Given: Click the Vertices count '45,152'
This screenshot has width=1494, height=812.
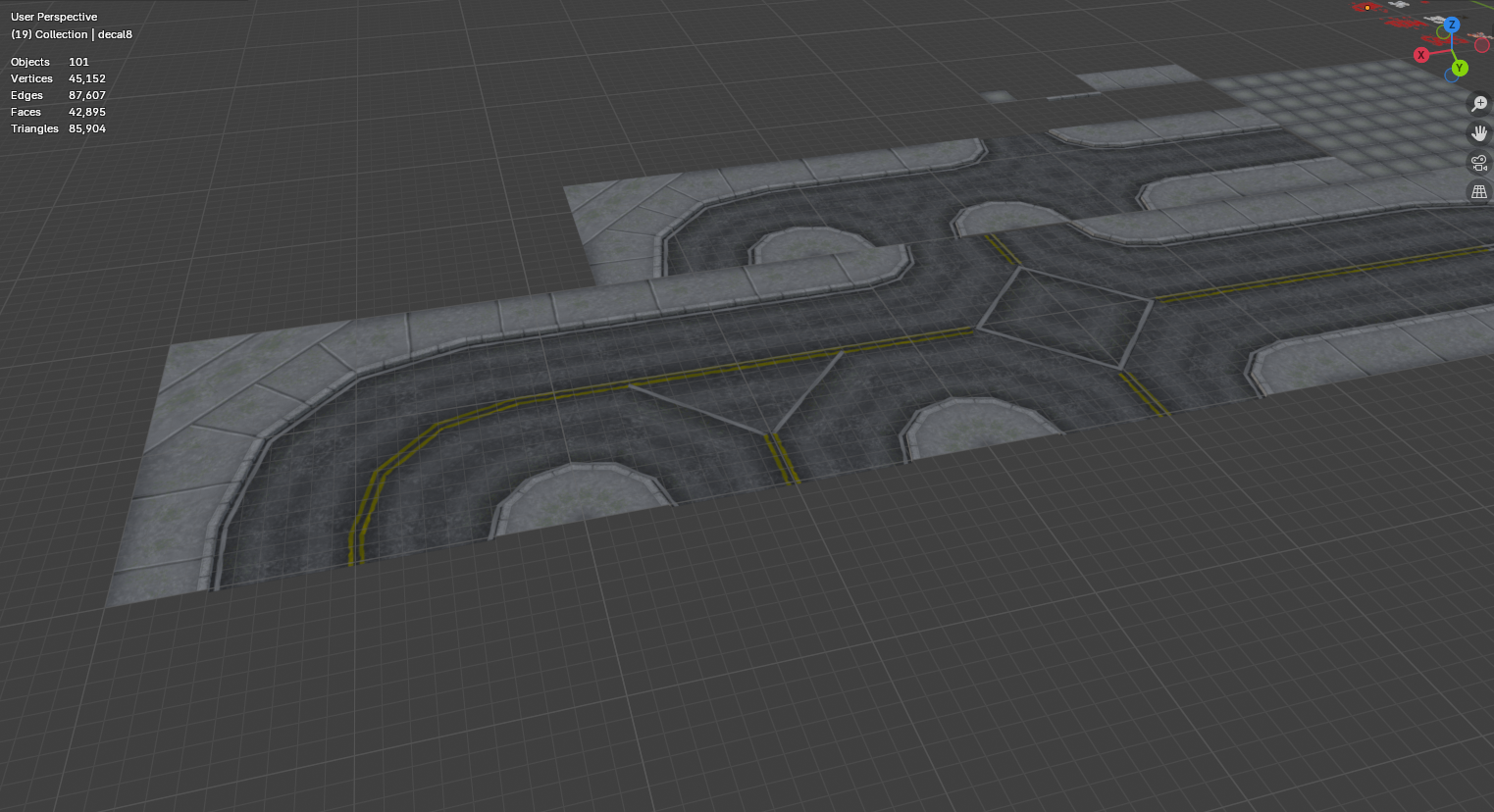Looking at the screenshot, I should [87, 78].
